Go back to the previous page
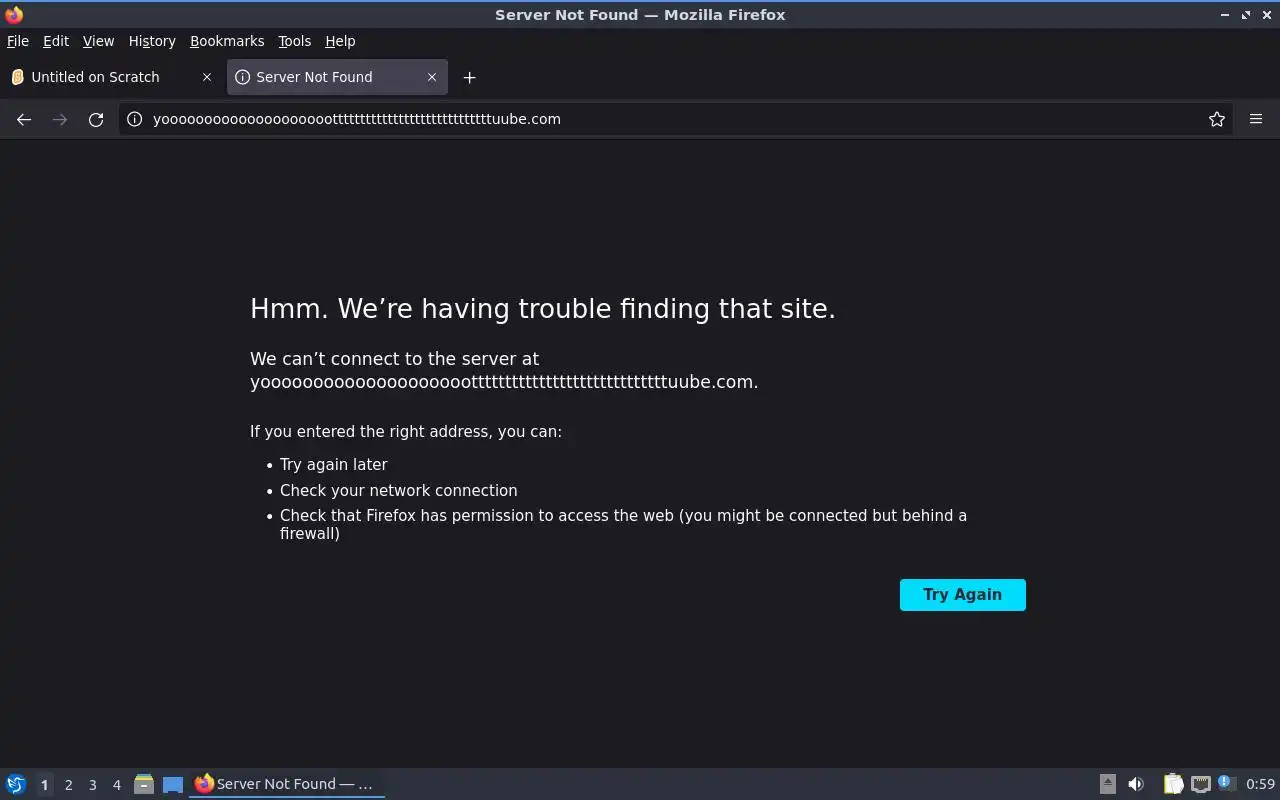The width and height of the screenshot is (1280, 800). pyautogui.click(x=24, y=119)
